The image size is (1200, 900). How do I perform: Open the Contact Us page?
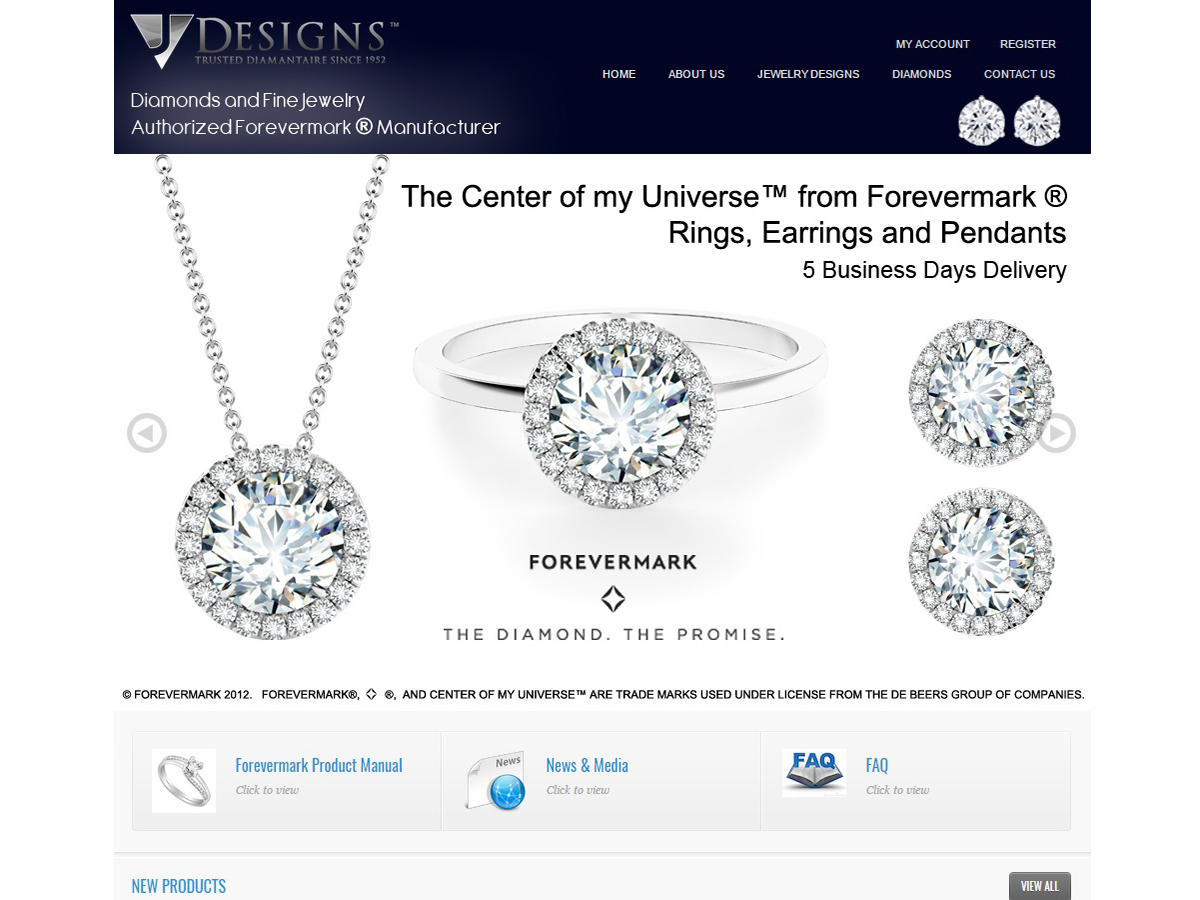click(x=1019, y=74)
